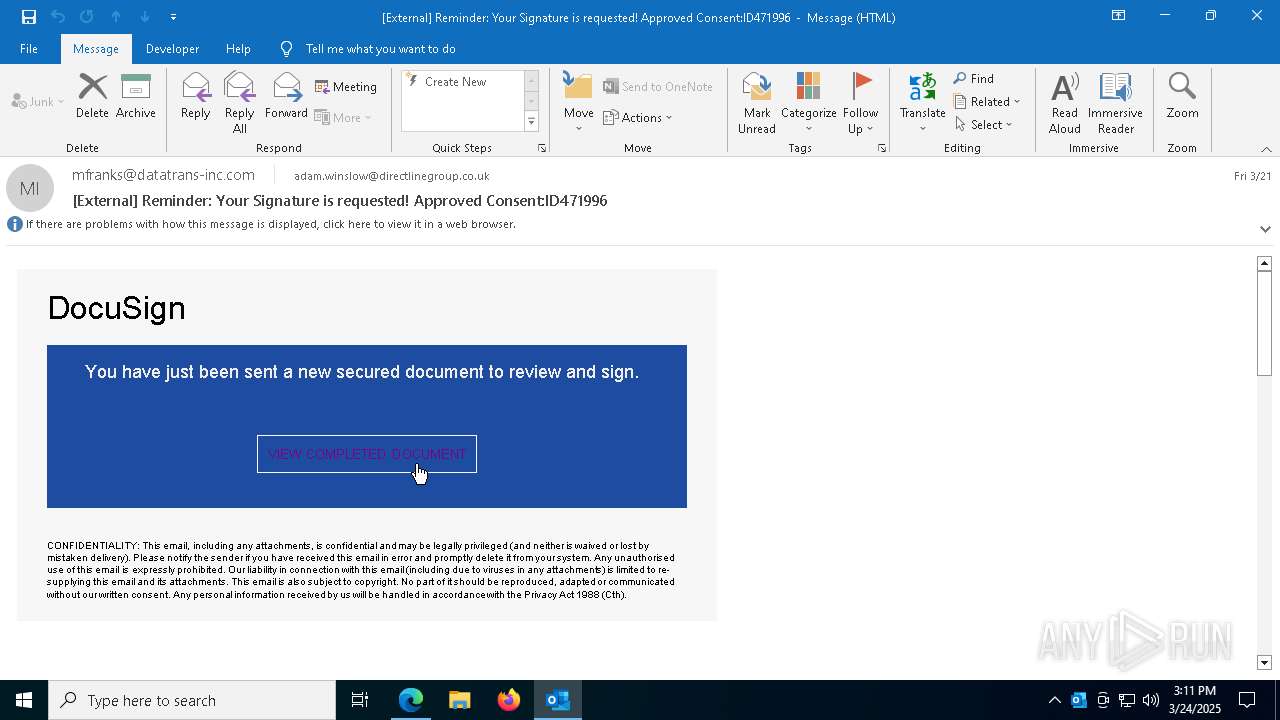The image size is (1280, 720).
Task: Switch to the Developer tab
Action: pyautogui.click(x=172, y=49)
